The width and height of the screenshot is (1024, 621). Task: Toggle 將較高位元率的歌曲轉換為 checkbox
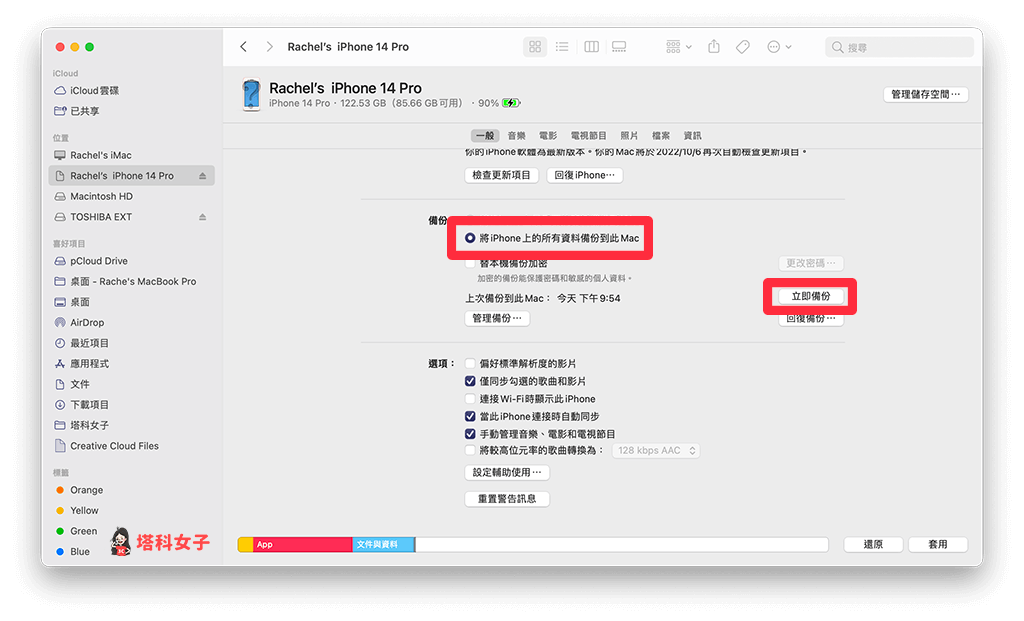(470, 451)
